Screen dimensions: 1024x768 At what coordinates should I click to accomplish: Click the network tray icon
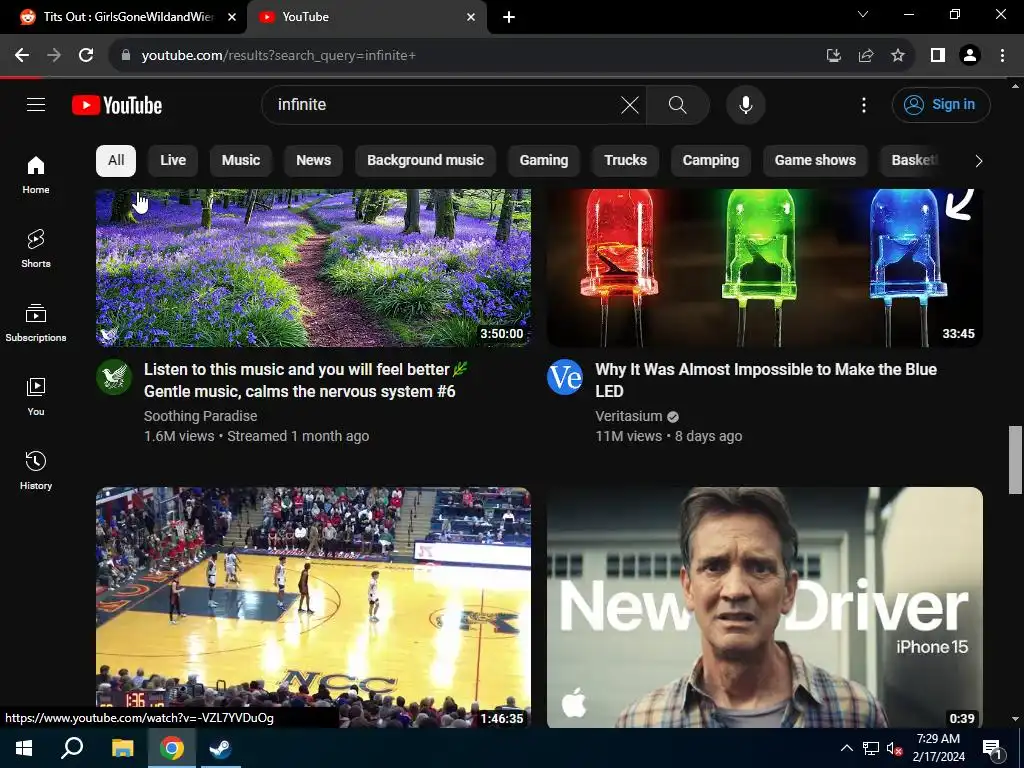tap(871, 748)
